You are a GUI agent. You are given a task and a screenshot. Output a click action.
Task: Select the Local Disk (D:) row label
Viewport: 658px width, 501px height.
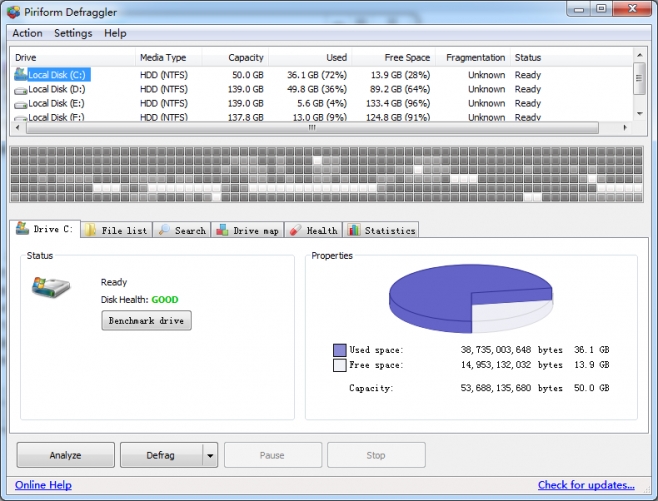[57, 89]
